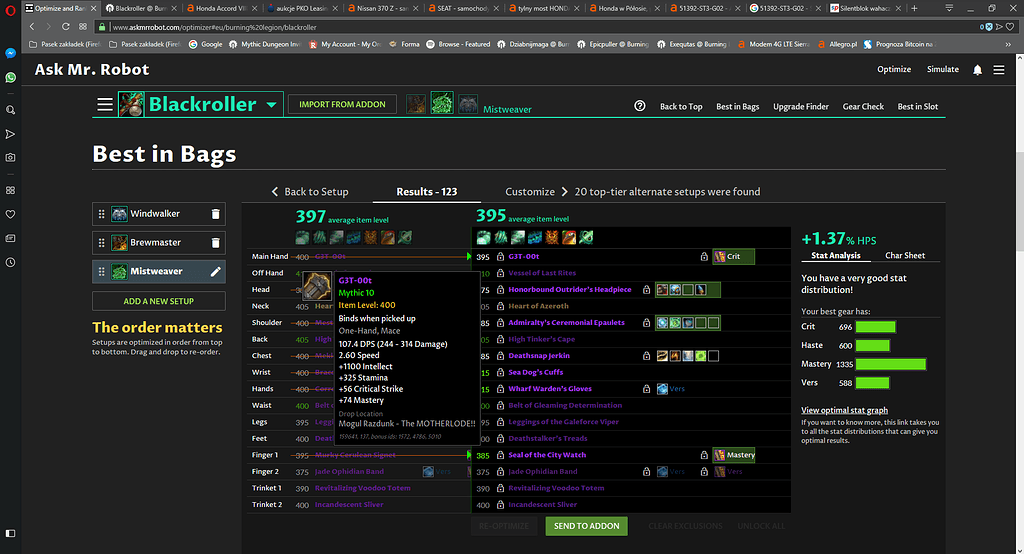The image size is (1024, 554).
Task: Open the Opera main menu icon
Action: [x=10, y=10]
